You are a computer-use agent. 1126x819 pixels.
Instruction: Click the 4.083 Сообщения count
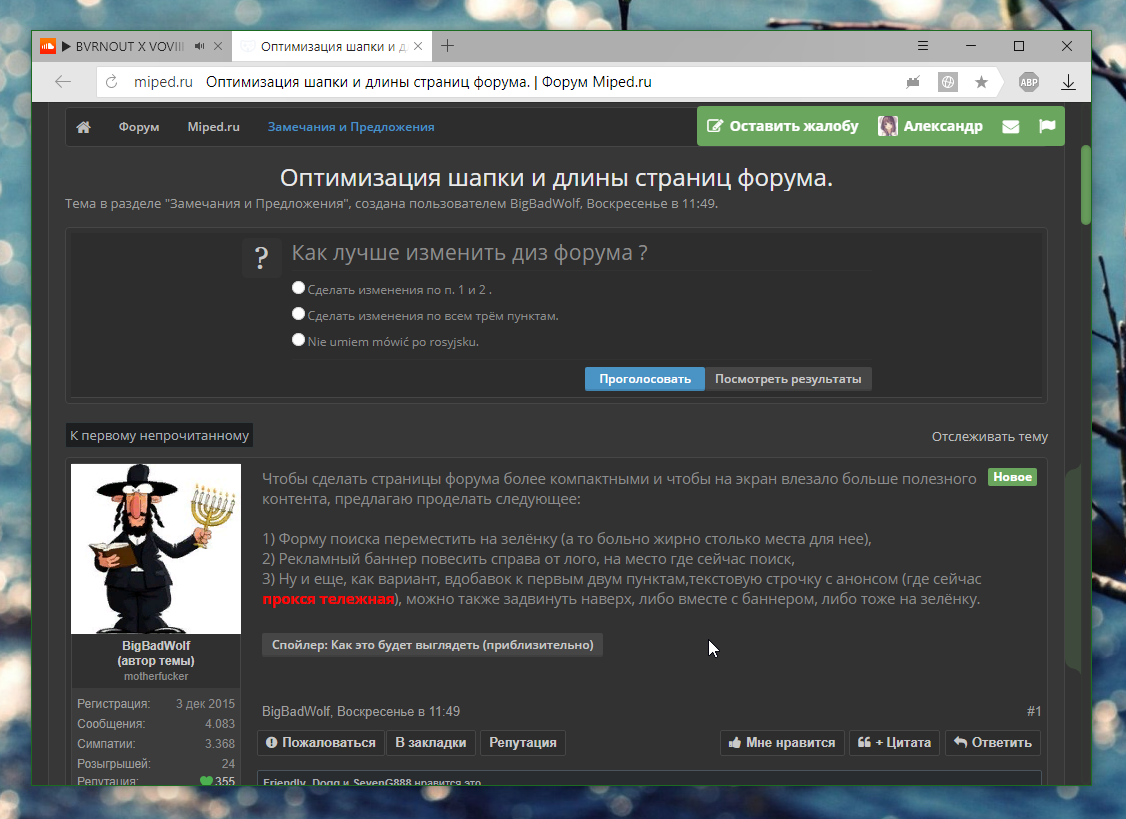tap(220, 723)
